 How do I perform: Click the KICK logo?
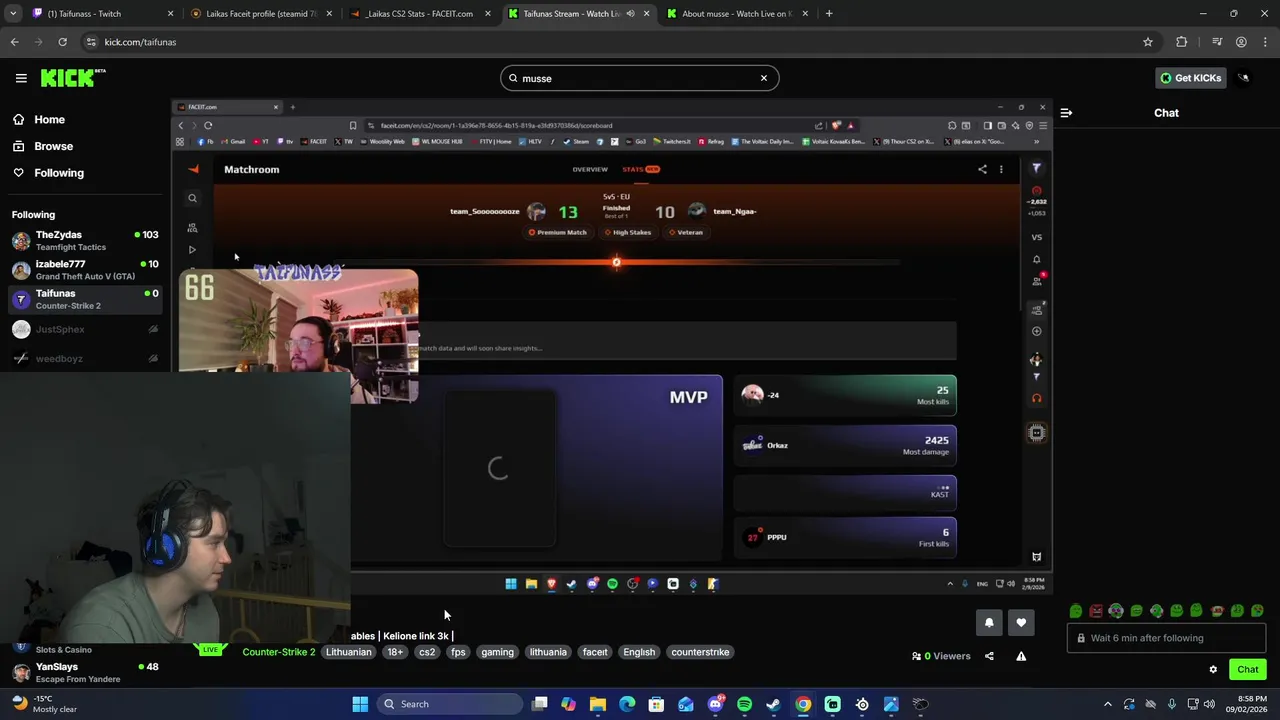73,78
